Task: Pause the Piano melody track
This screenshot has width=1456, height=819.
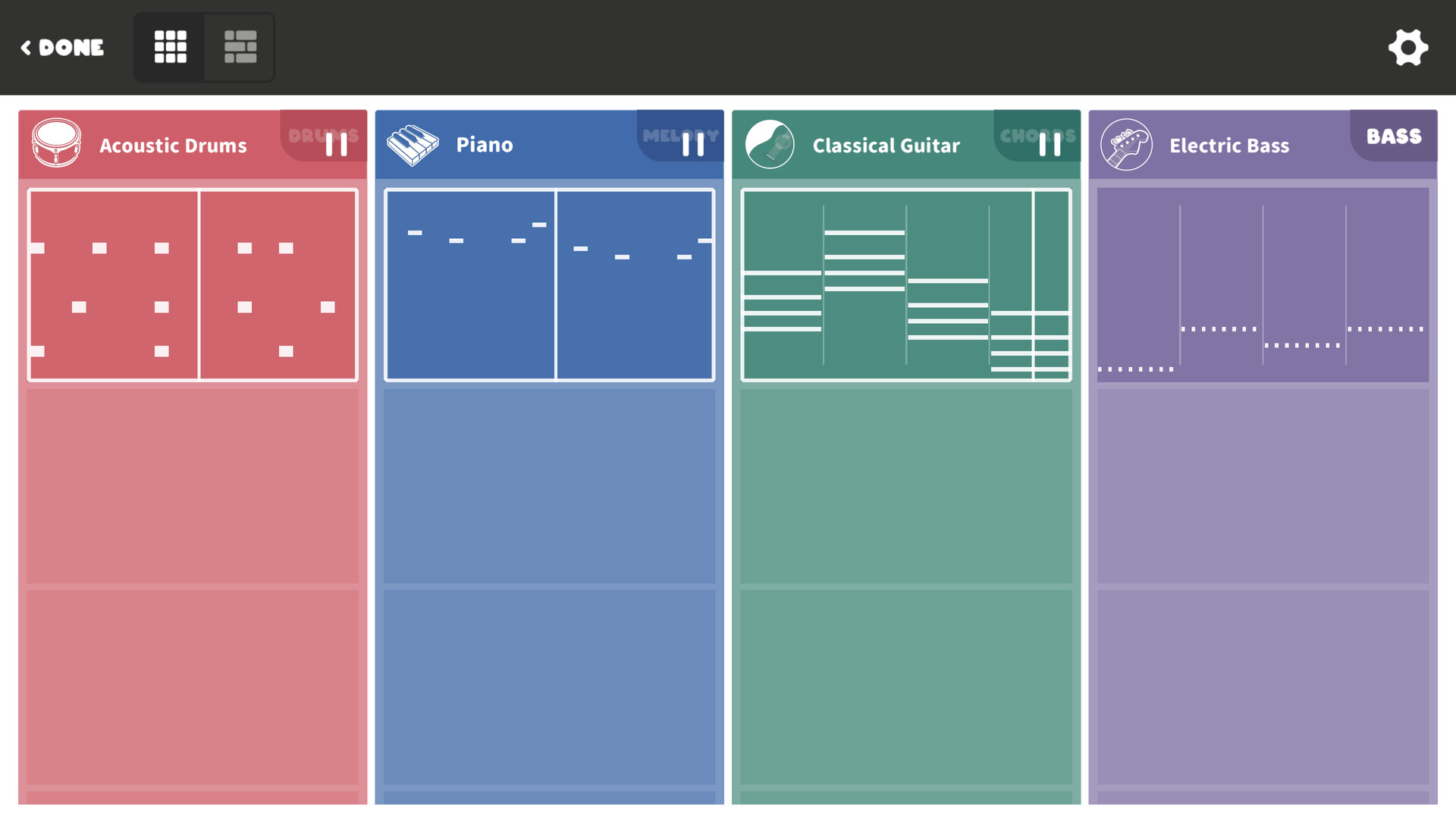Action: tap(692, 143)
